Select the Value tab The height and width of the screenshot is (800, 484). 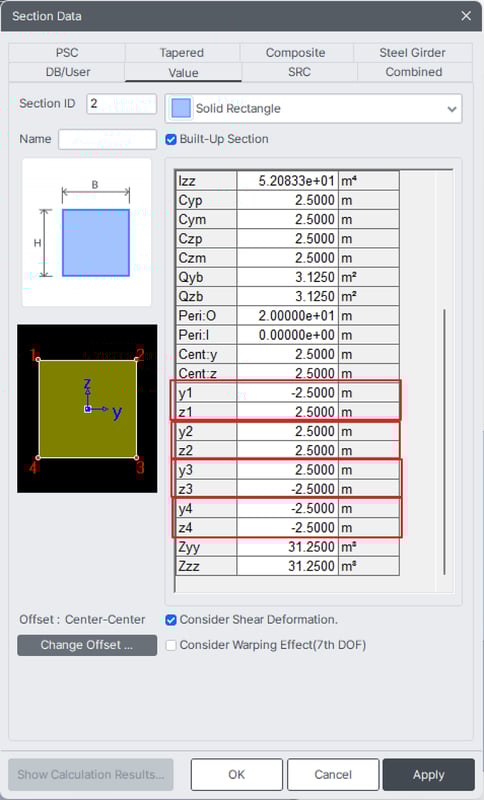[183, 72]
